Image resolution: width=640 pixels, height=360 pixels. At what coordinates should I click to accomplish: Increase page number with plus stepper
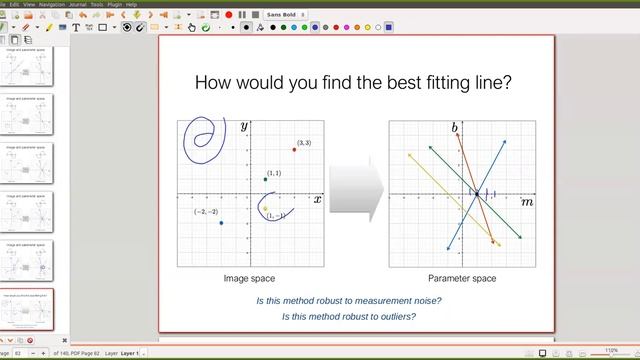tap(43, 353)
